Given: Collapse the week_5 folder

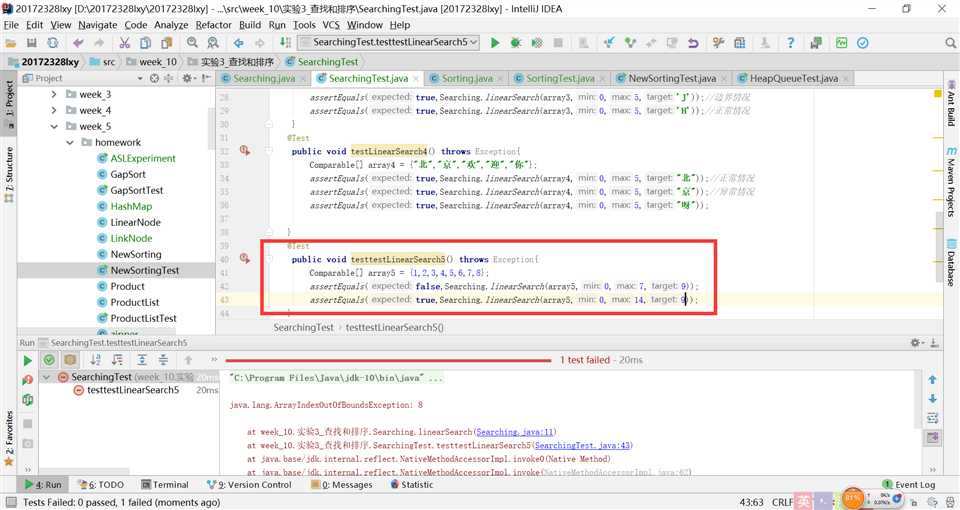Looking at the screenshot, I should click(x=54, y=126).
